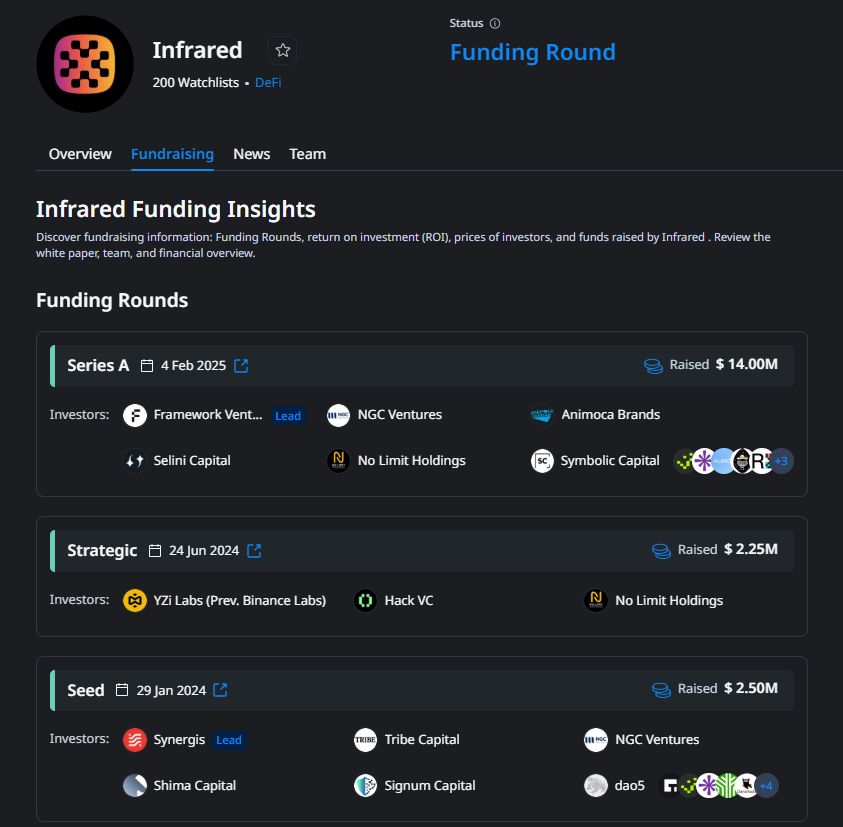
Task: Open the Hack VC investor icon
Action: point(365,600)
